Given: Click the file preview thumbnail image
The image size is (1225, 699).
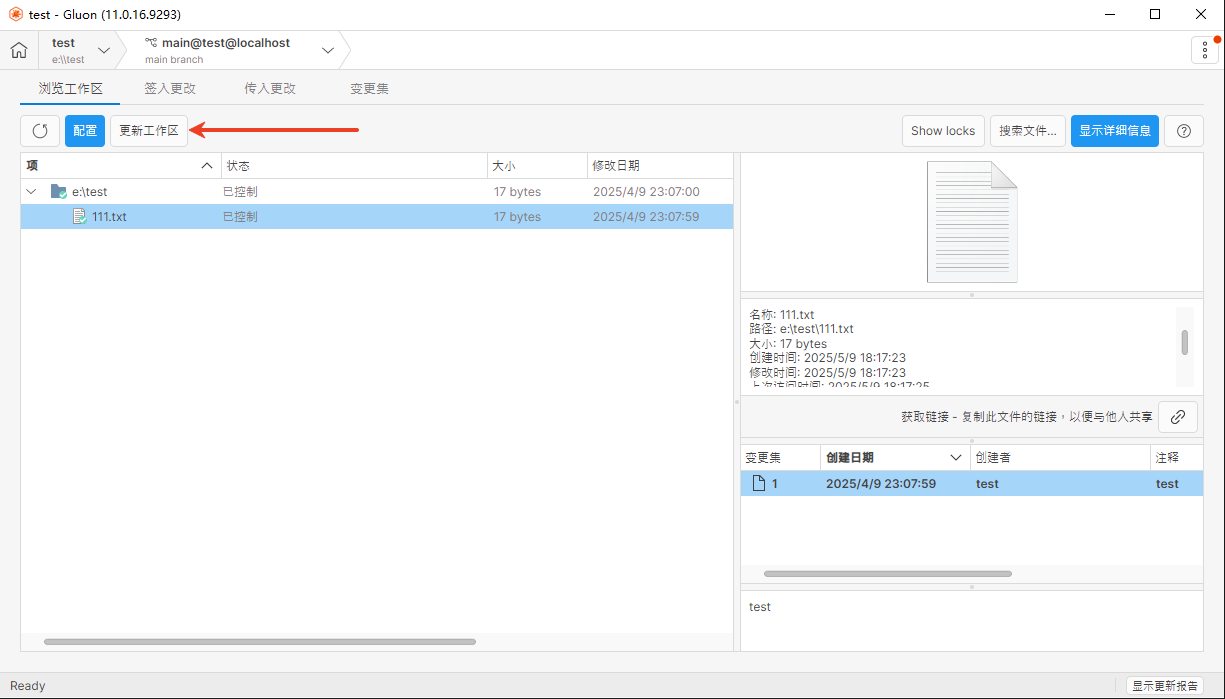Looking at the screenshot, I should tap(971, 222).
